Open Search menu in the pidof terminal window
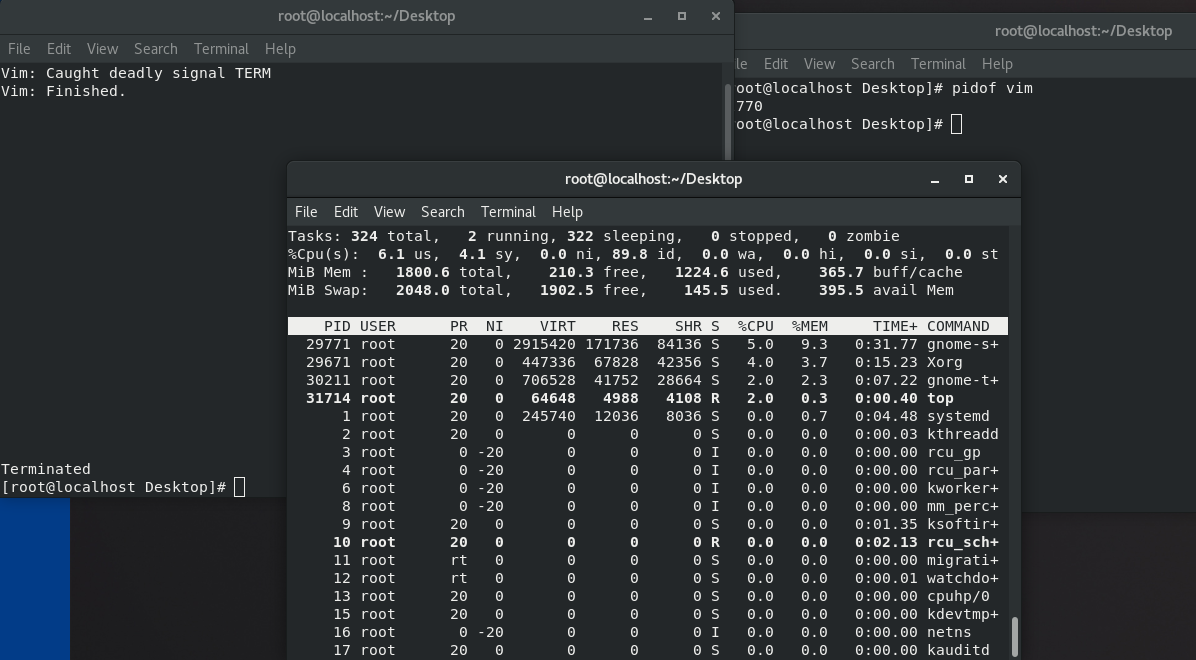The width and height of the screenshot is (1196, 660). tap(873, 64)
